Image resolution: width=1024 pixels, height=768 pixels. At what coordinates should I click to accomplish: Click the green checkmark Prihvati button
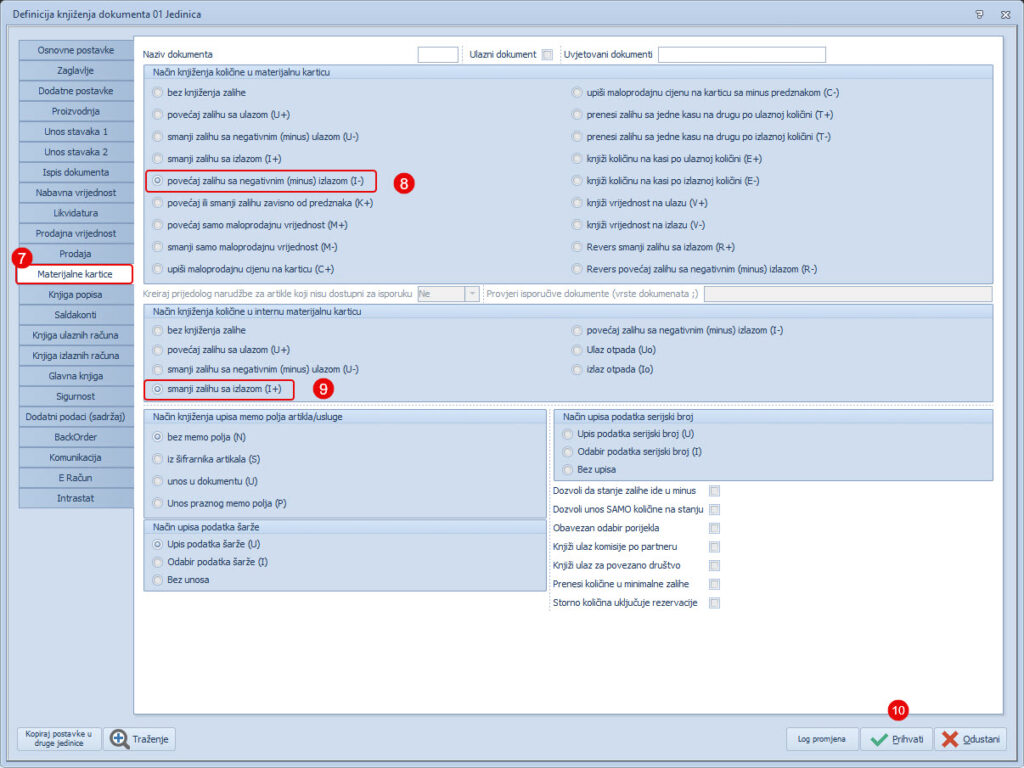pyautogui.click(x=895, y=739)
